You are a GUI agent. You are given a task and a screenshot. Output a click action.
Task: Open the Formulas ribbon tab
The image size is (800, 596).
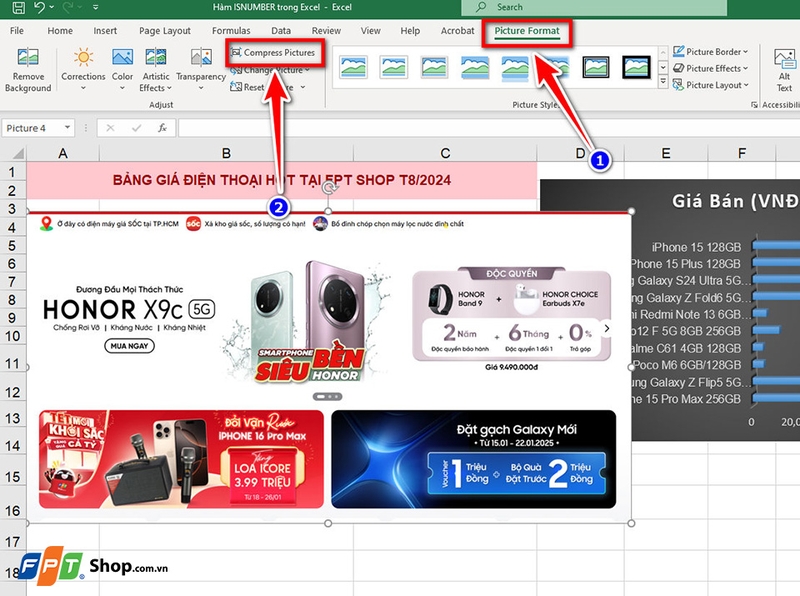[232, 30]
